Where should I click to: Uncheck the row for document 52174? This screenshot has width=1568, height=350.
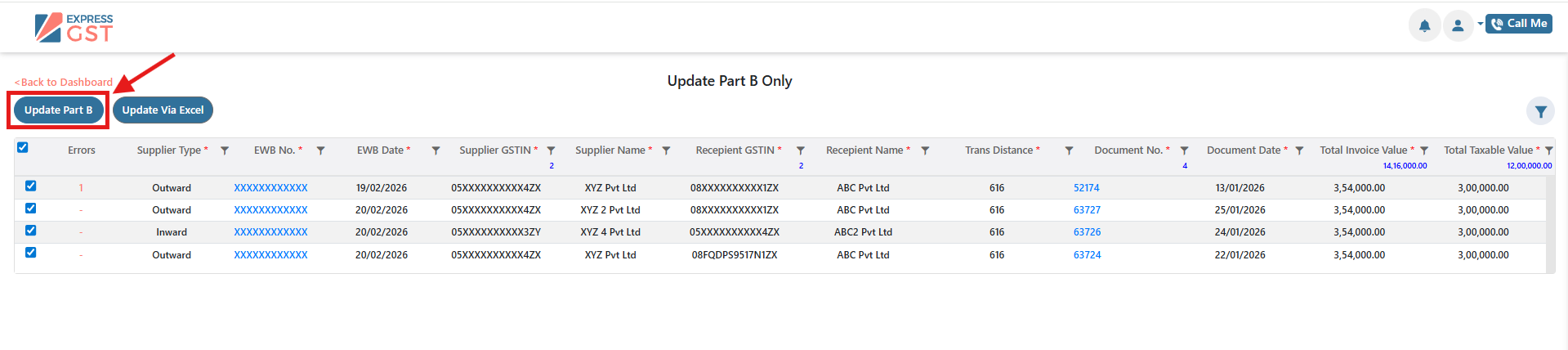coord(31,186)
